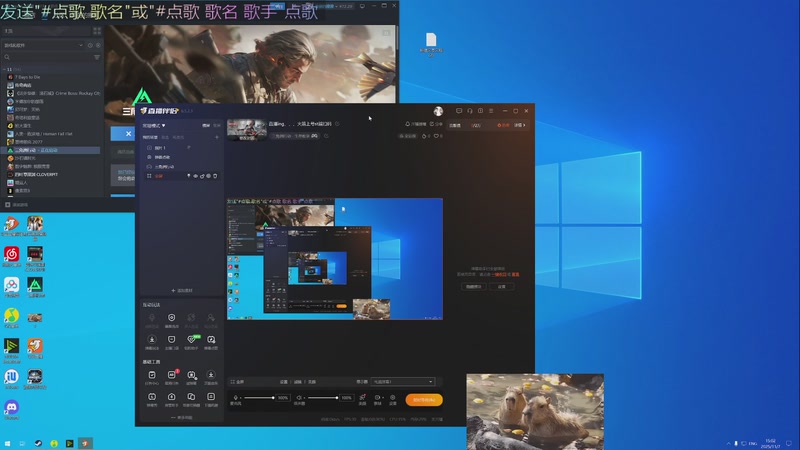Toggle the lock pin on selected source row
Viewport: 800px width, 450px height.
pyautogui.click(x=189, y=176)
